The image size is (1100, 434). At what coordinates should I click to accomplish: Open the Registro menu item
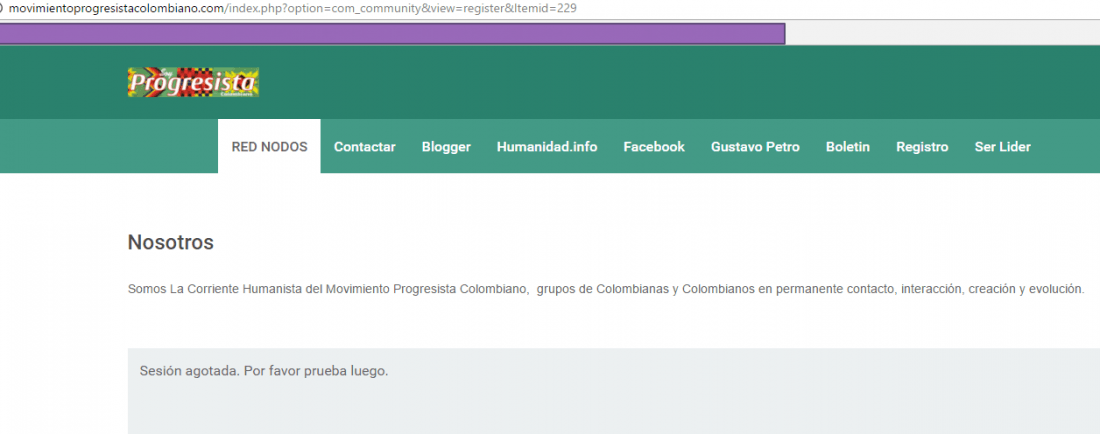click(x=922, y=147)
